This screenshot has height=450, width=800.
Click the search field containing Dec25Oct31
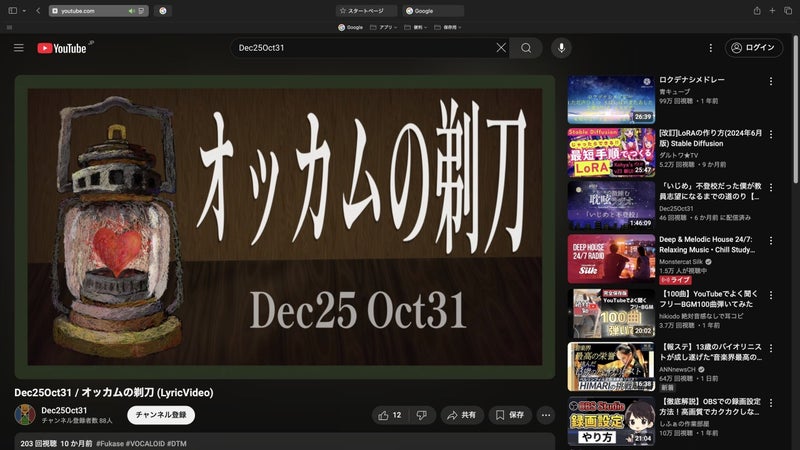[360, 48]
